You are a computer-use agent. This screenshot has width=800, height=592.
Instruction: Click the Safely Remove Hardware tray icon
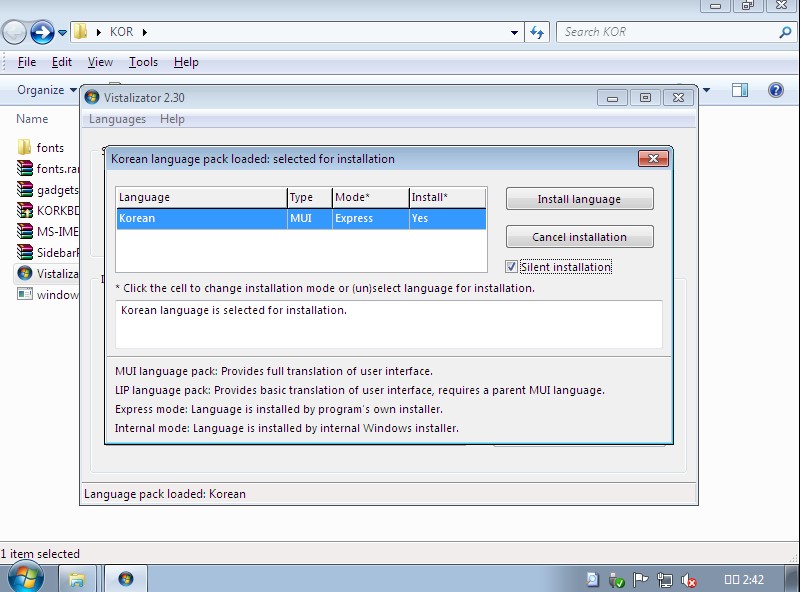(x=616, y=580)
